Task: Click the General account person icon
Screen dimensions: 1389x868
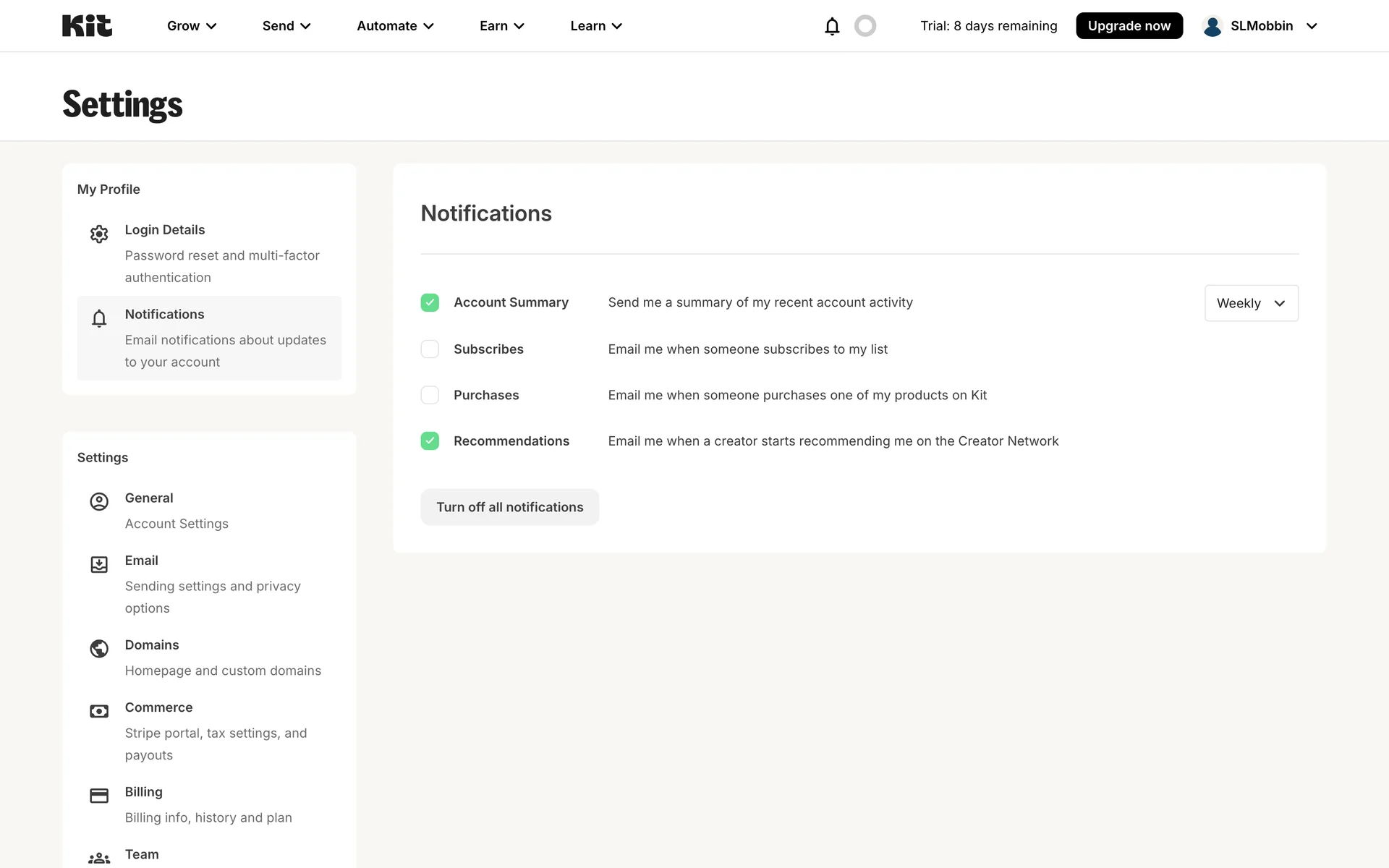Action: 99,502
